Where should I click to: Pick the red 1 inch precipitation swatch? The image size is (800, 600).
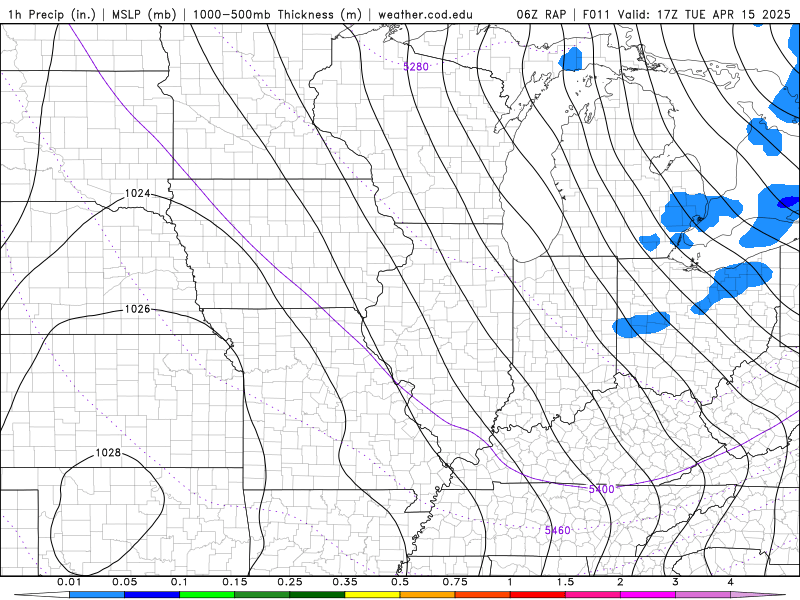[x=537, y=595]
